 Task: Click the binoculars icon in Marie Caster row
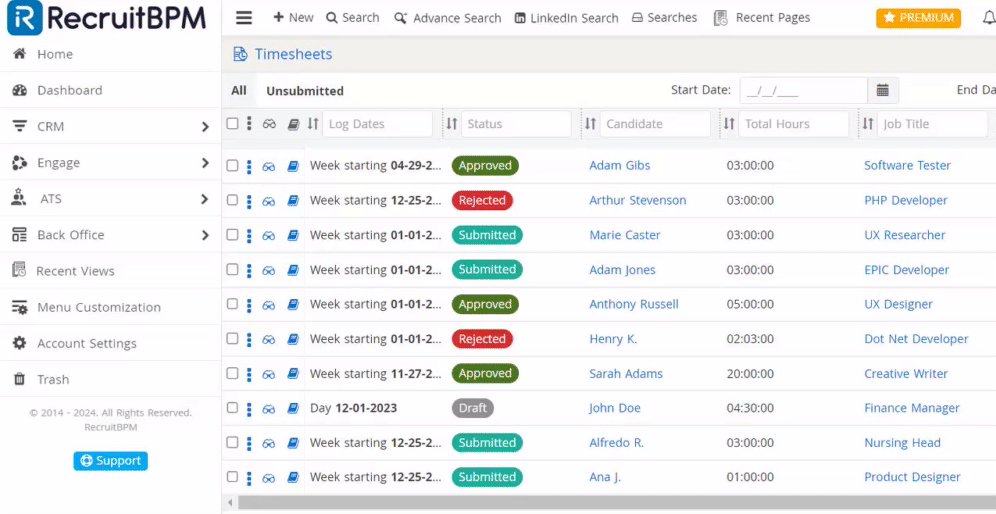269,235
